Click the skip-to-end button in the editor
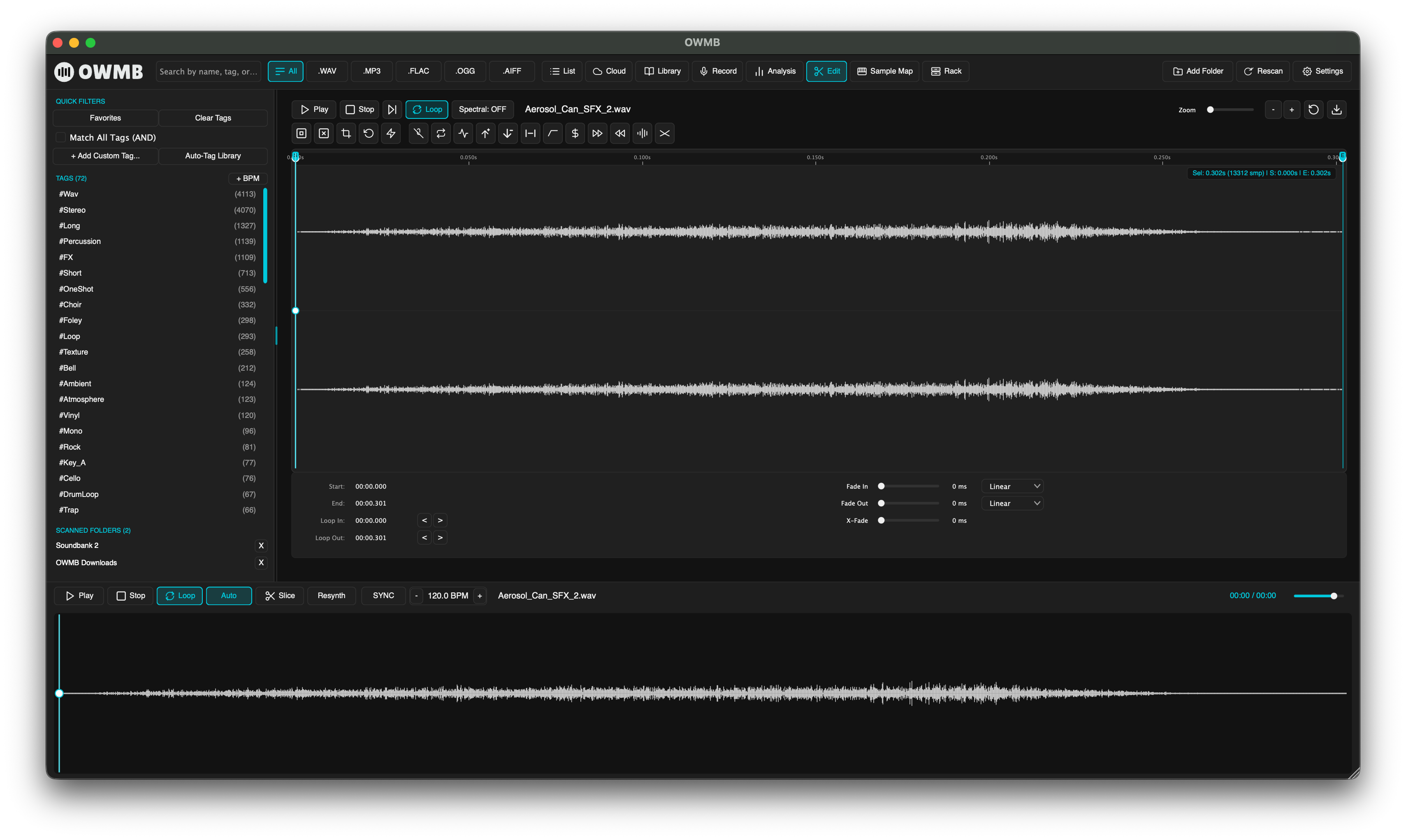 [392, 110]
